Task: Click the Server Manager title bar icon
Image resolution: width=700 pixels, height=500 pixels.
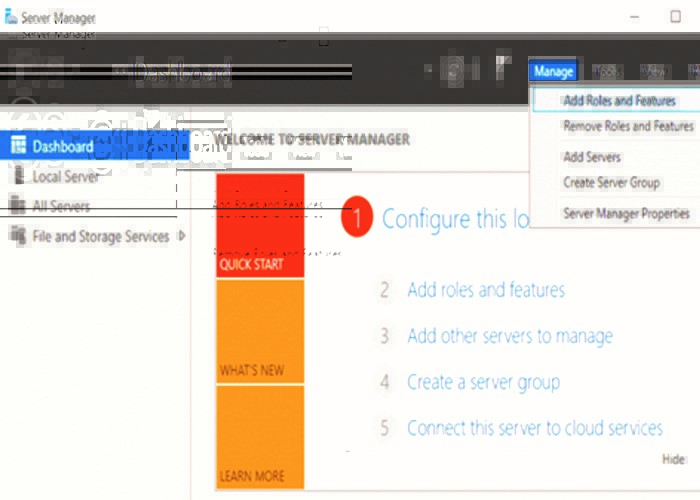Action: [x=11, y=17]
